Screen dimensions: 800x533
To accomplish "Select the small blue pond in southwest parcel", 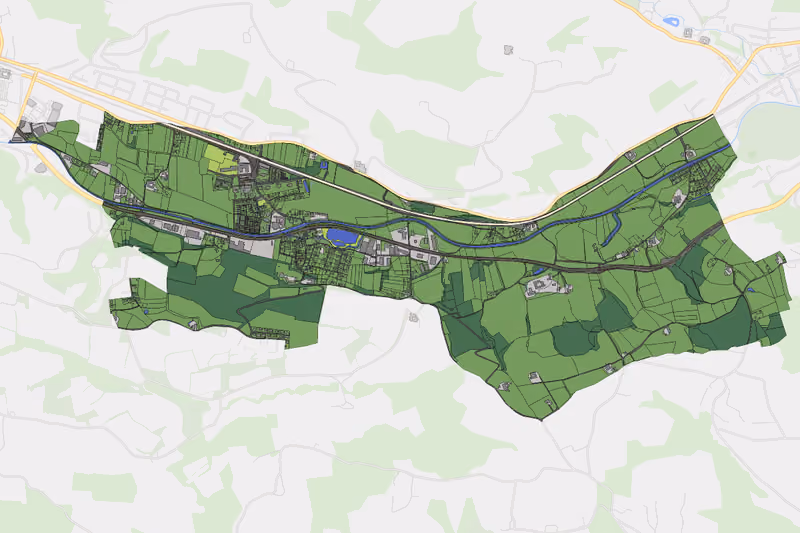I will [146, 312].
